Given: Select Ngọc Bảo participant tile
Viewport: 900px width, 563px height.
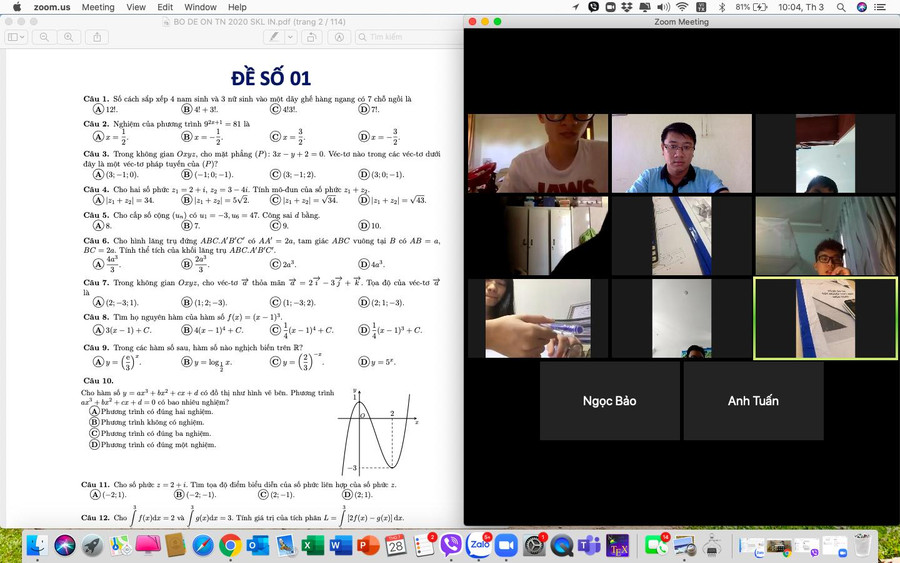Looking at the screenshot, I should 610,401.
